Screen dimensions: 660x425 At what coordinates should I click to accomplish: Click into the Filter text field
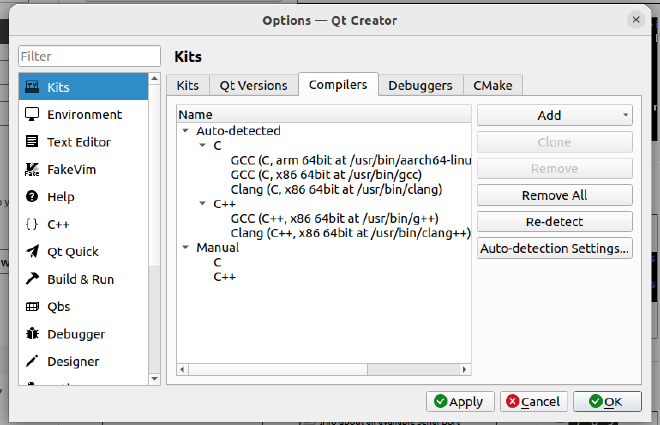click(90, 56)
